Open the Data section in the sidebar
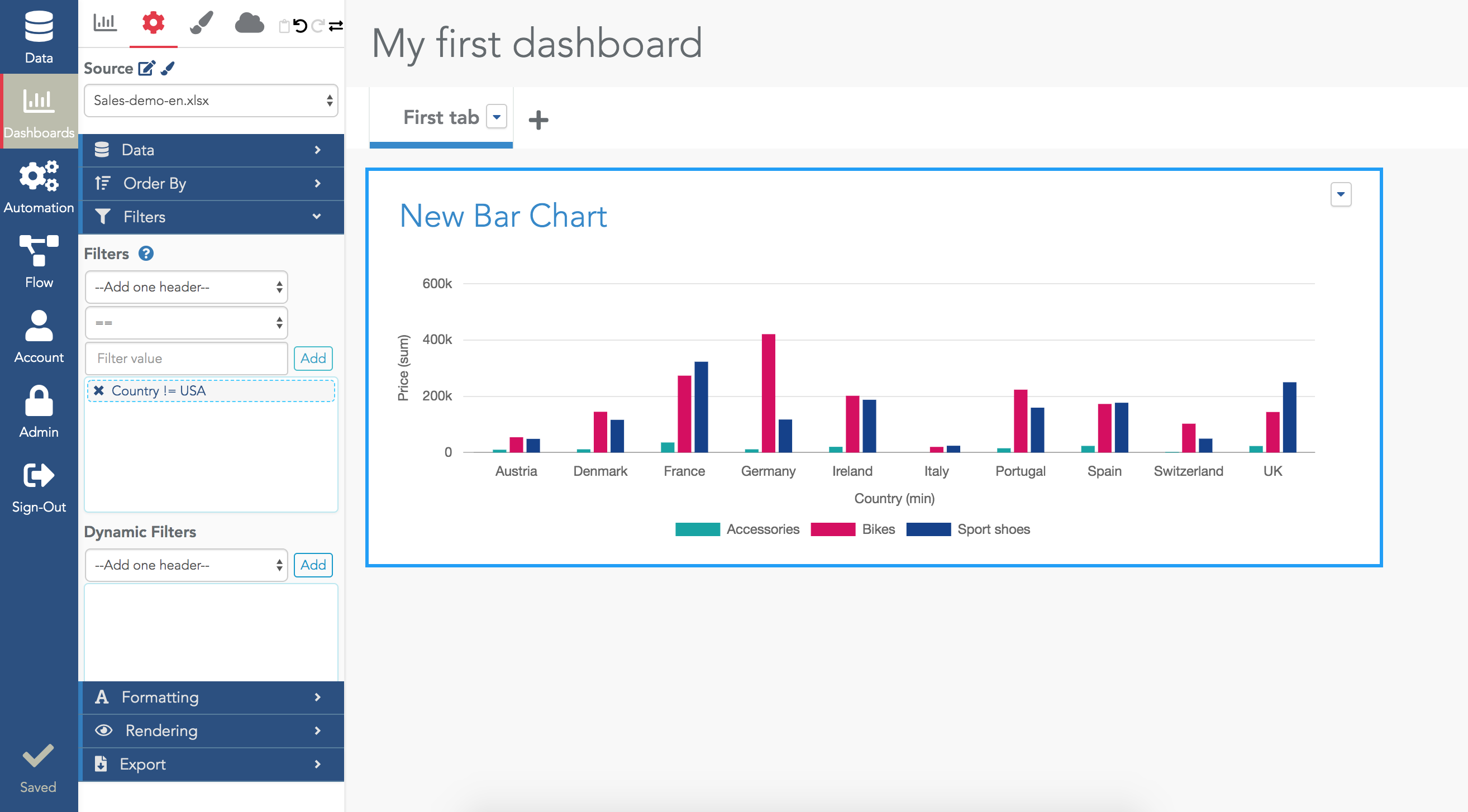This screenshot has height=812, width=1468. pos(39,37)
